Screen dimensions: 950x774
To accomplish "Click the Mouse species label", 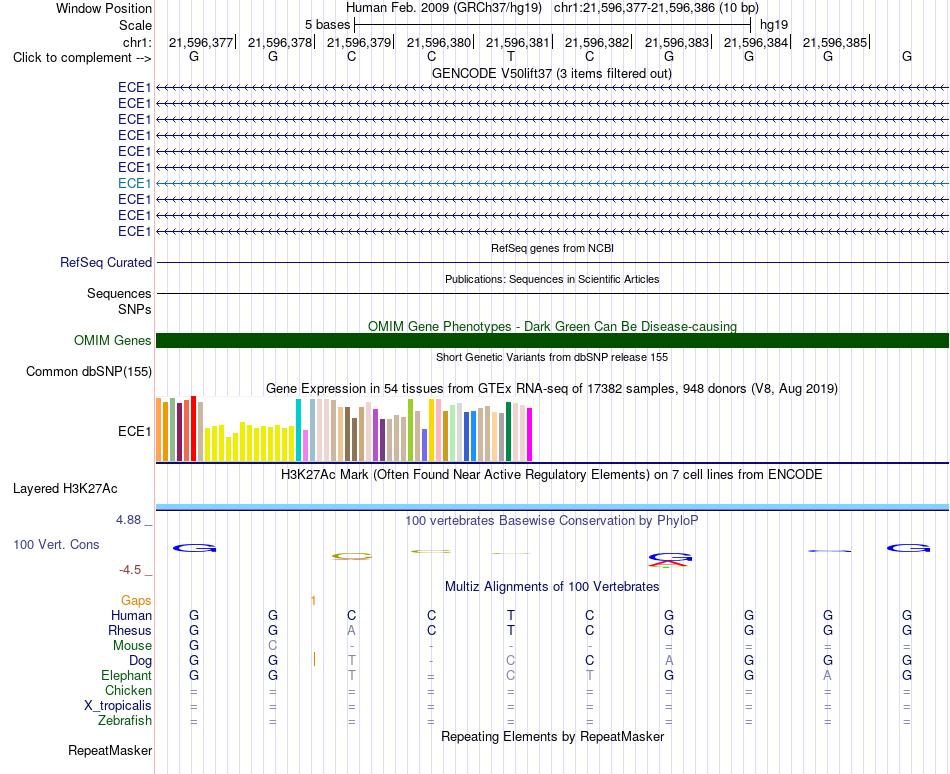I will [x=132, y=646].
